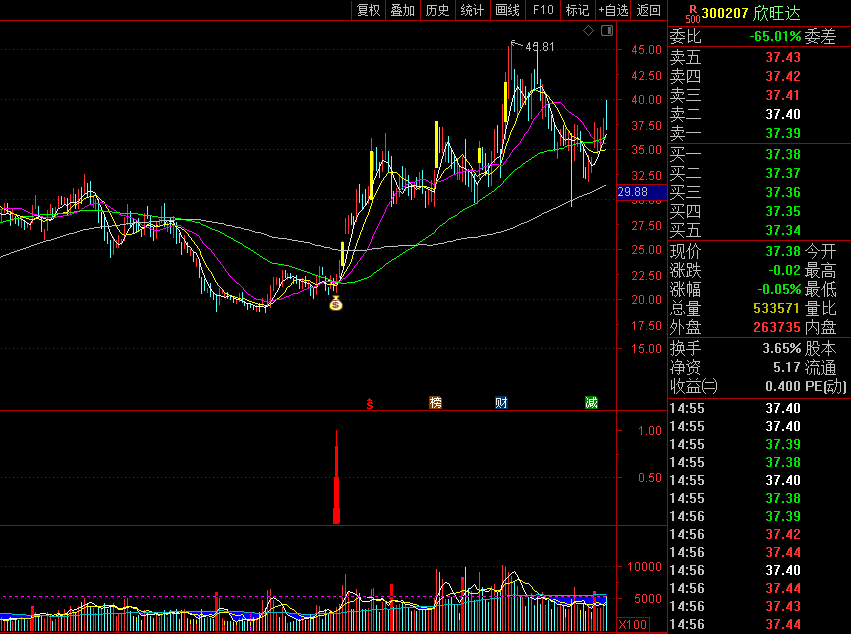
Task: Click the 卖四 price 37.42
Action: [783, 76]
